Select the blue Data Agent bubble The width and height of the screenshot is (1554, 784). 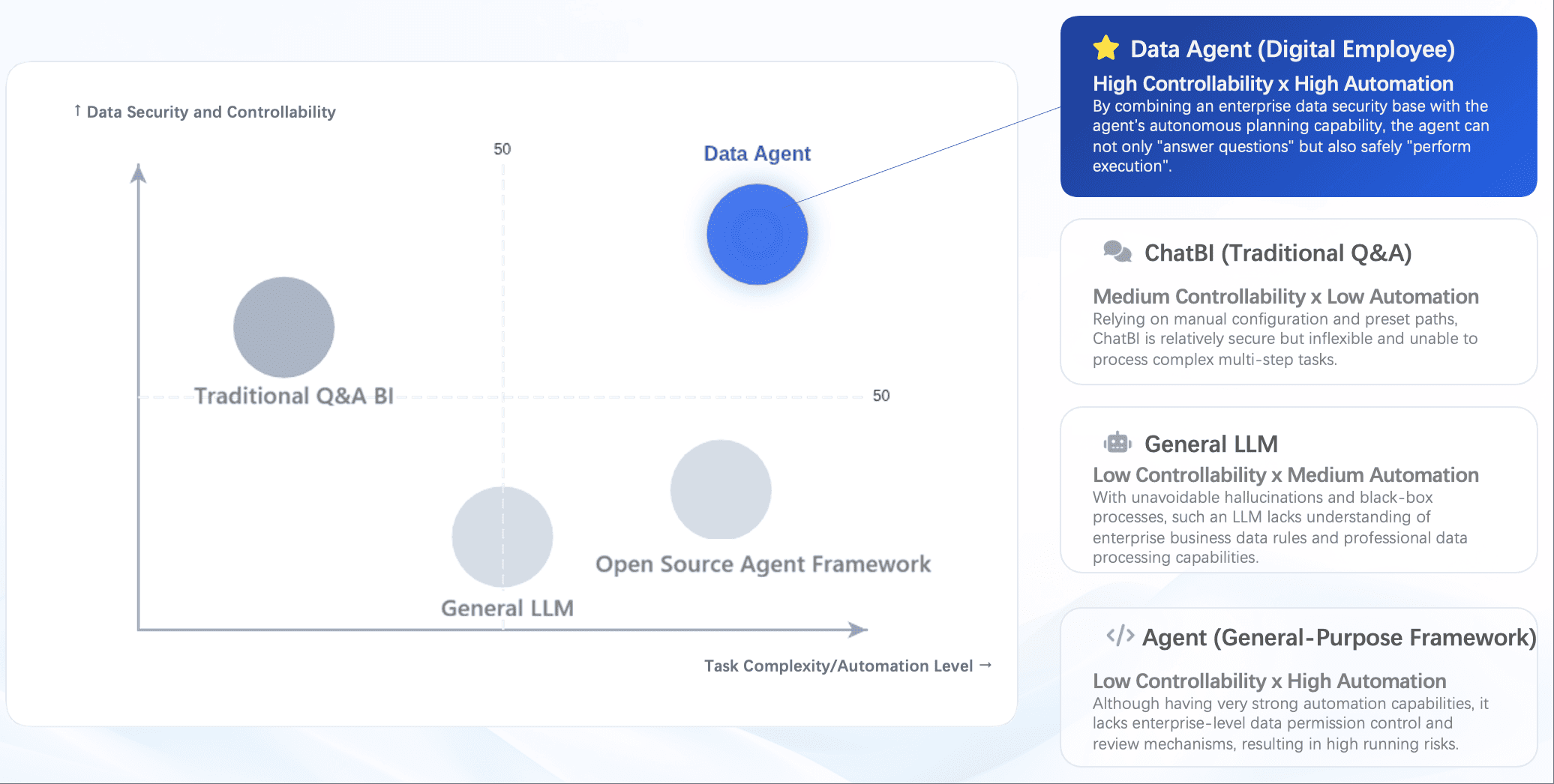pyautogui.click(x=757, y=235)
